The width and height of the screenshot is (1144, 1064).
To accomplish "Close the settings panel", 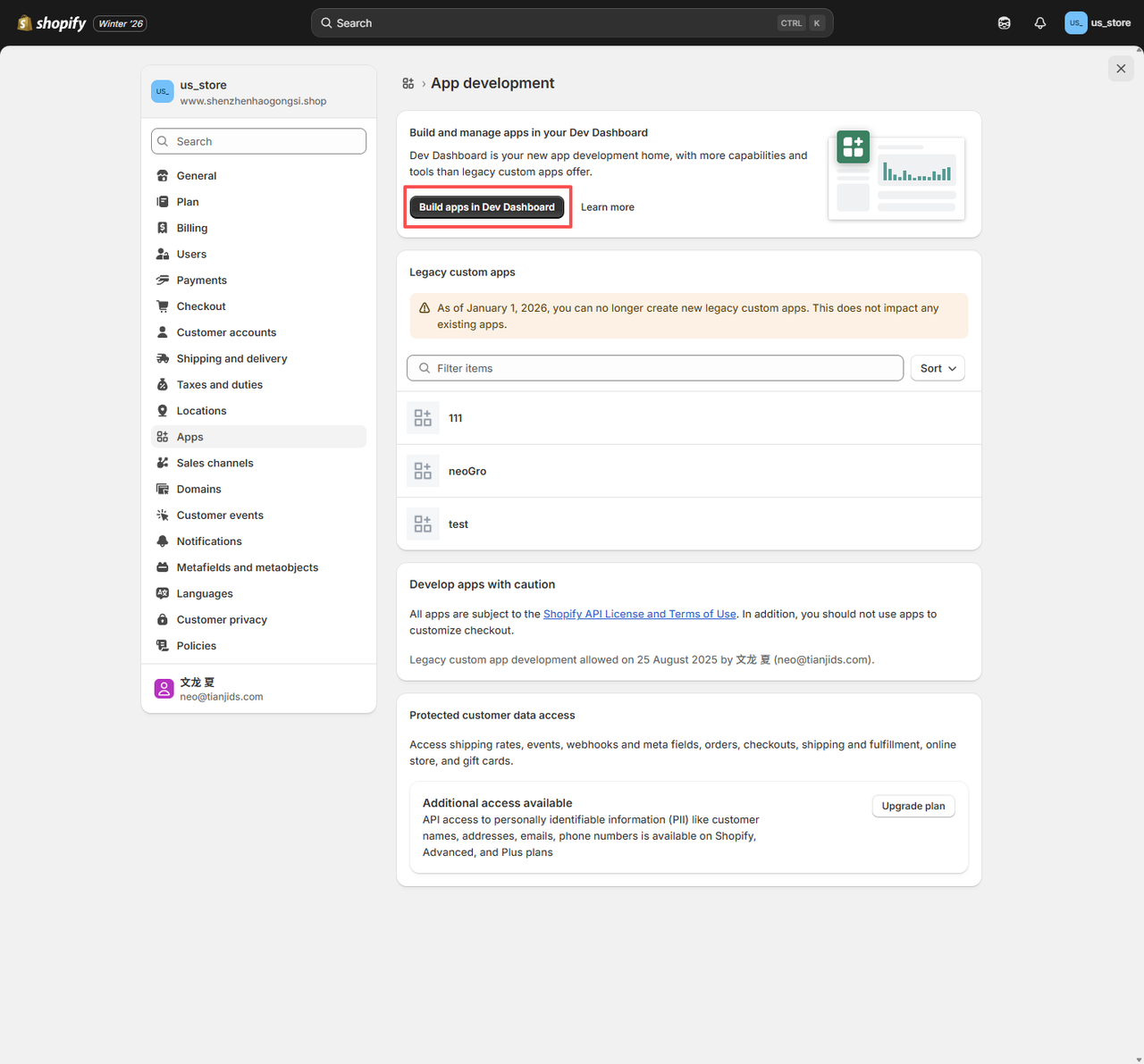I will point(1121,69).
